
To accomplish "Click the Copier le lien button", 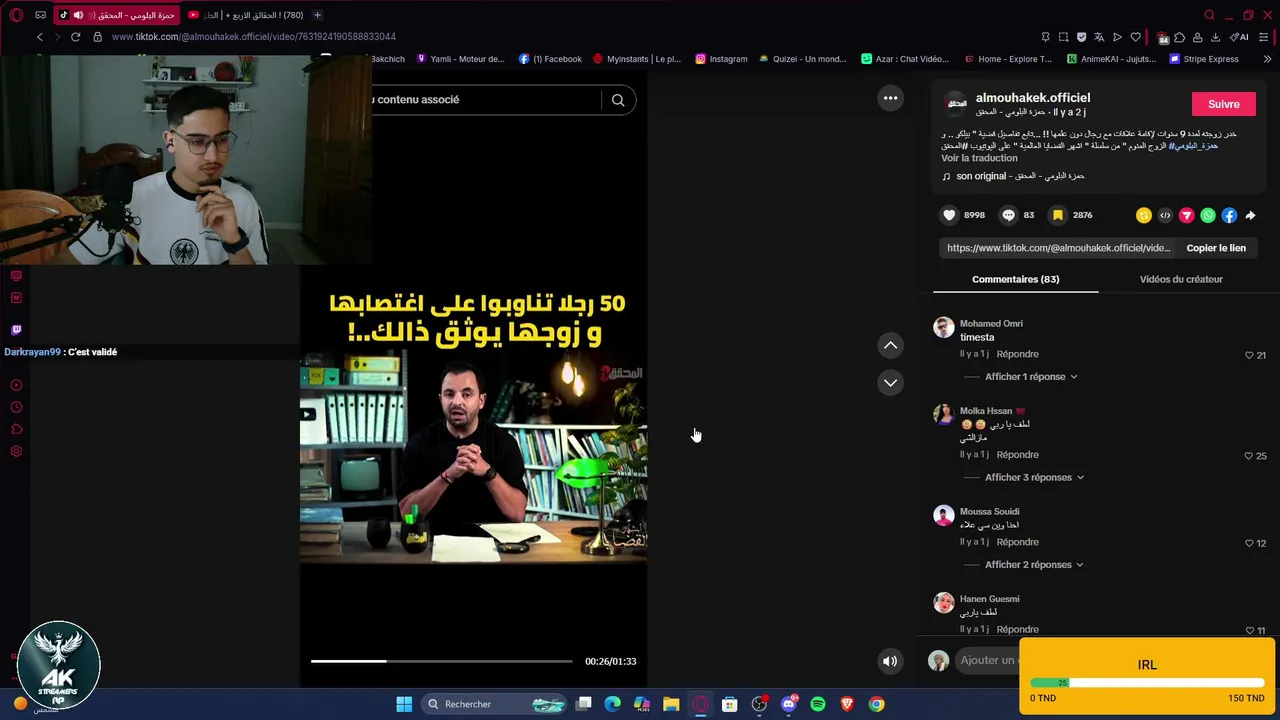I will click(1216, 248).
